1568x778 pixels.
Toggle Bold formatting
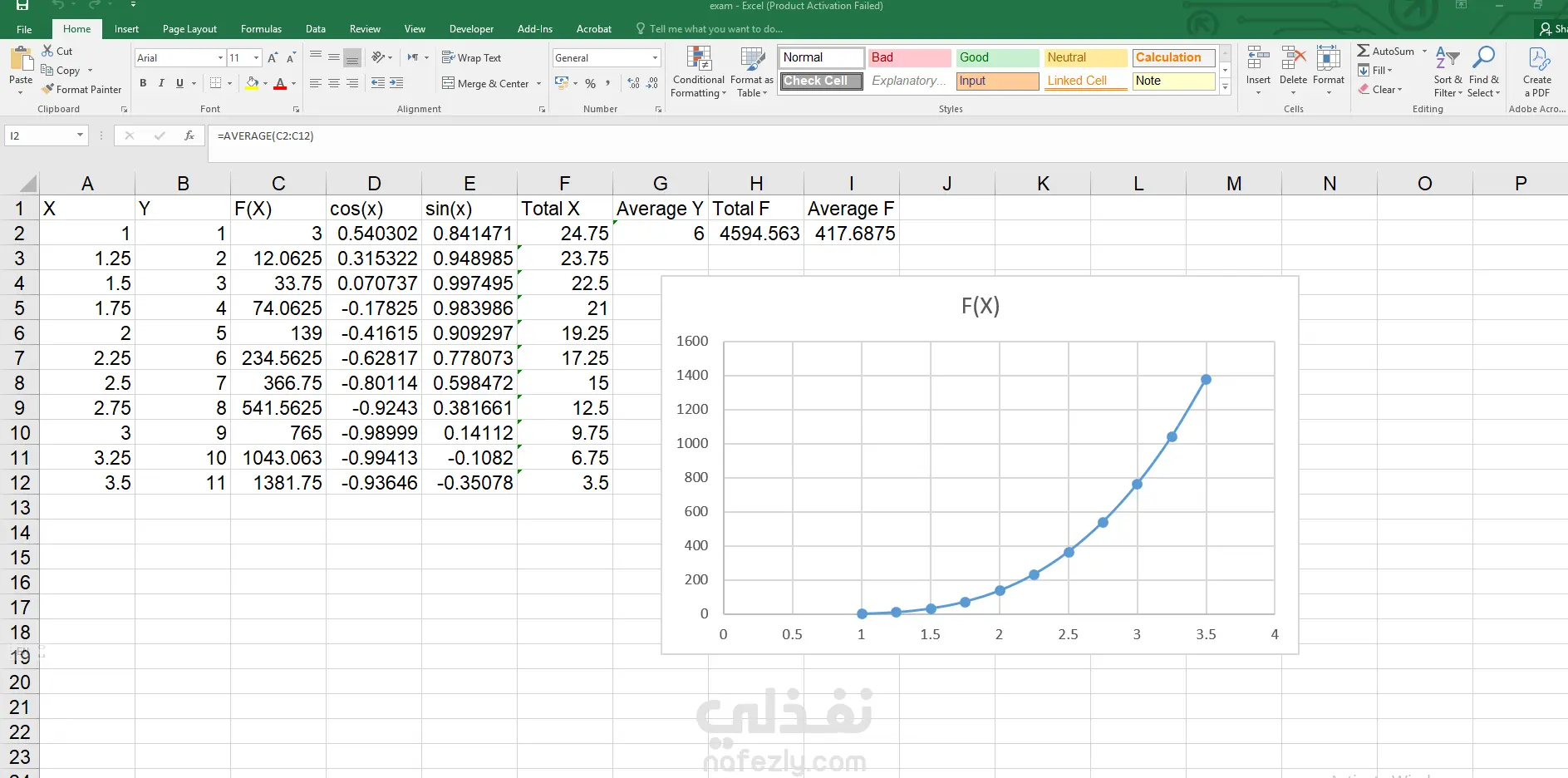coord(143,83)
